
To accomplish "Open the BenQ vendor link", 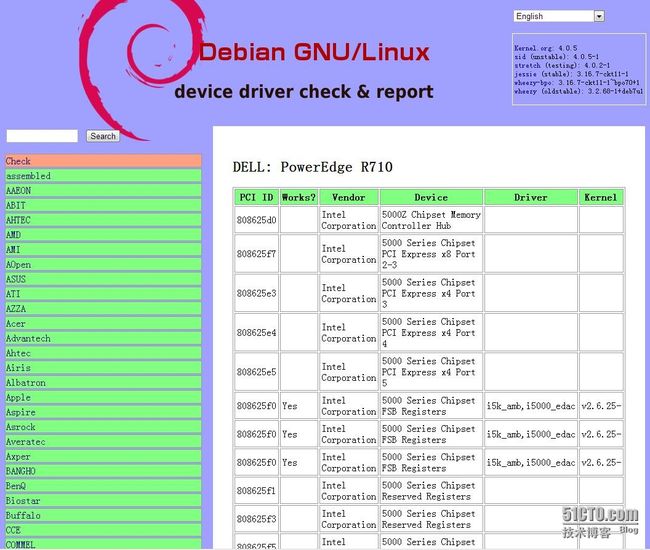I will (103, 486).
